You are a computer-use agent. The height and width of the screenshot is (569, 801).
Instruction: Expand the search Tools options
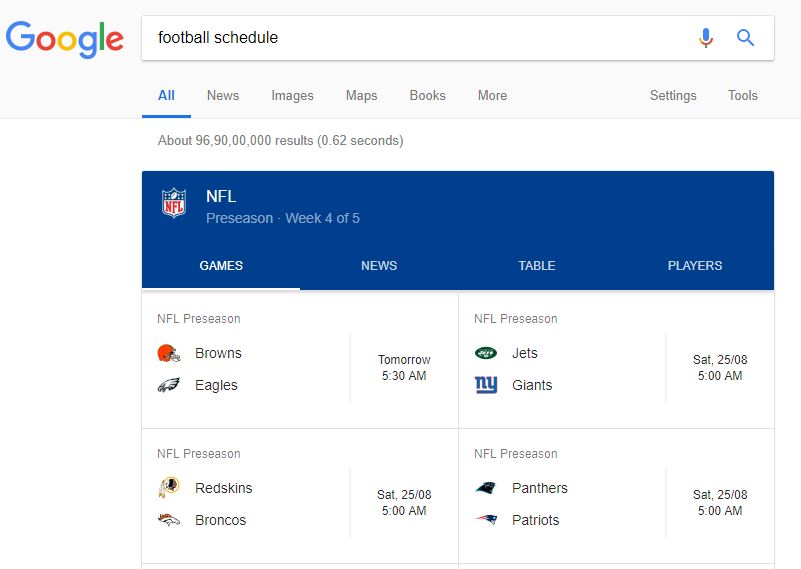[743, 96]
